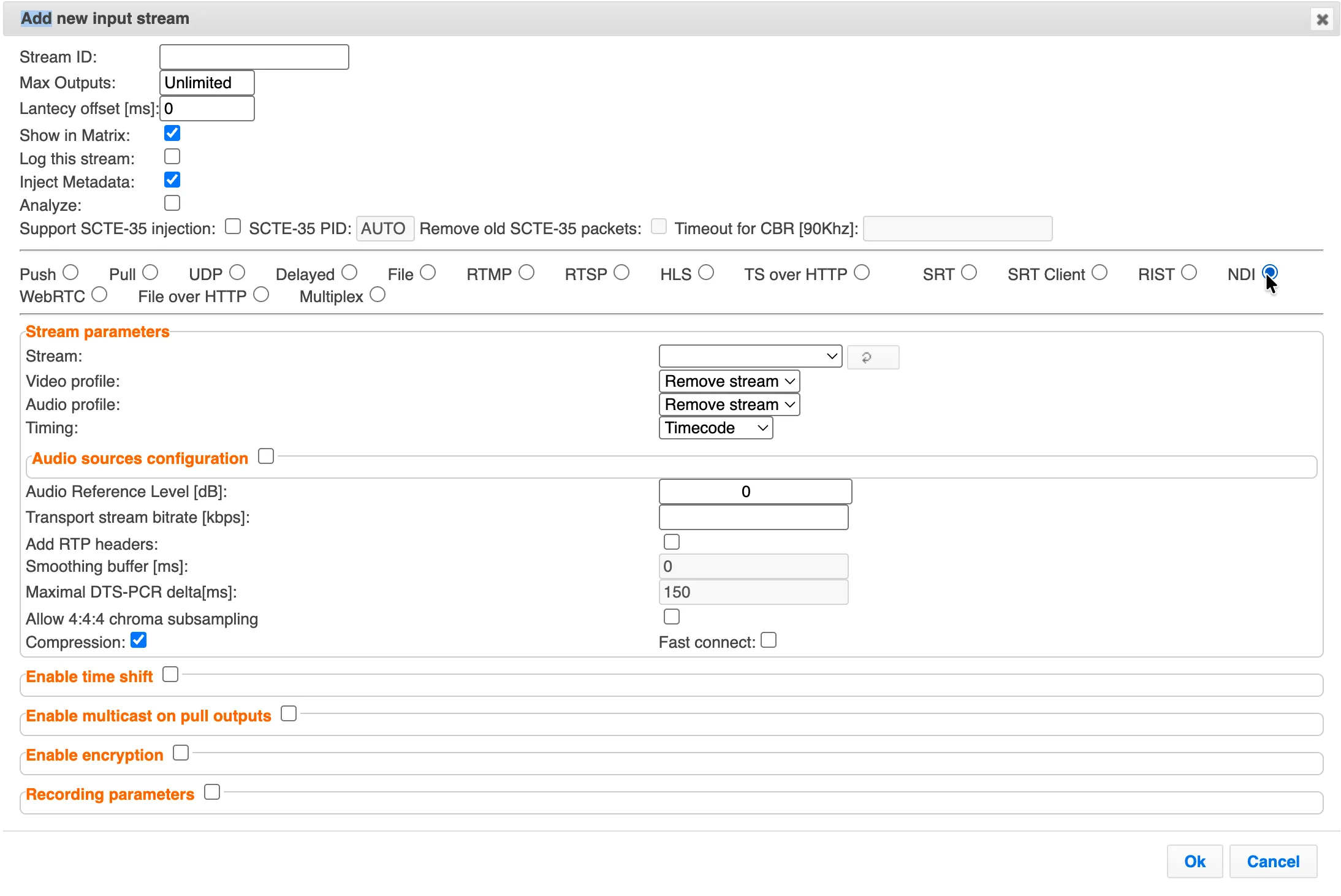Toggle Show in Matrix checkbox

click(172, 133)
